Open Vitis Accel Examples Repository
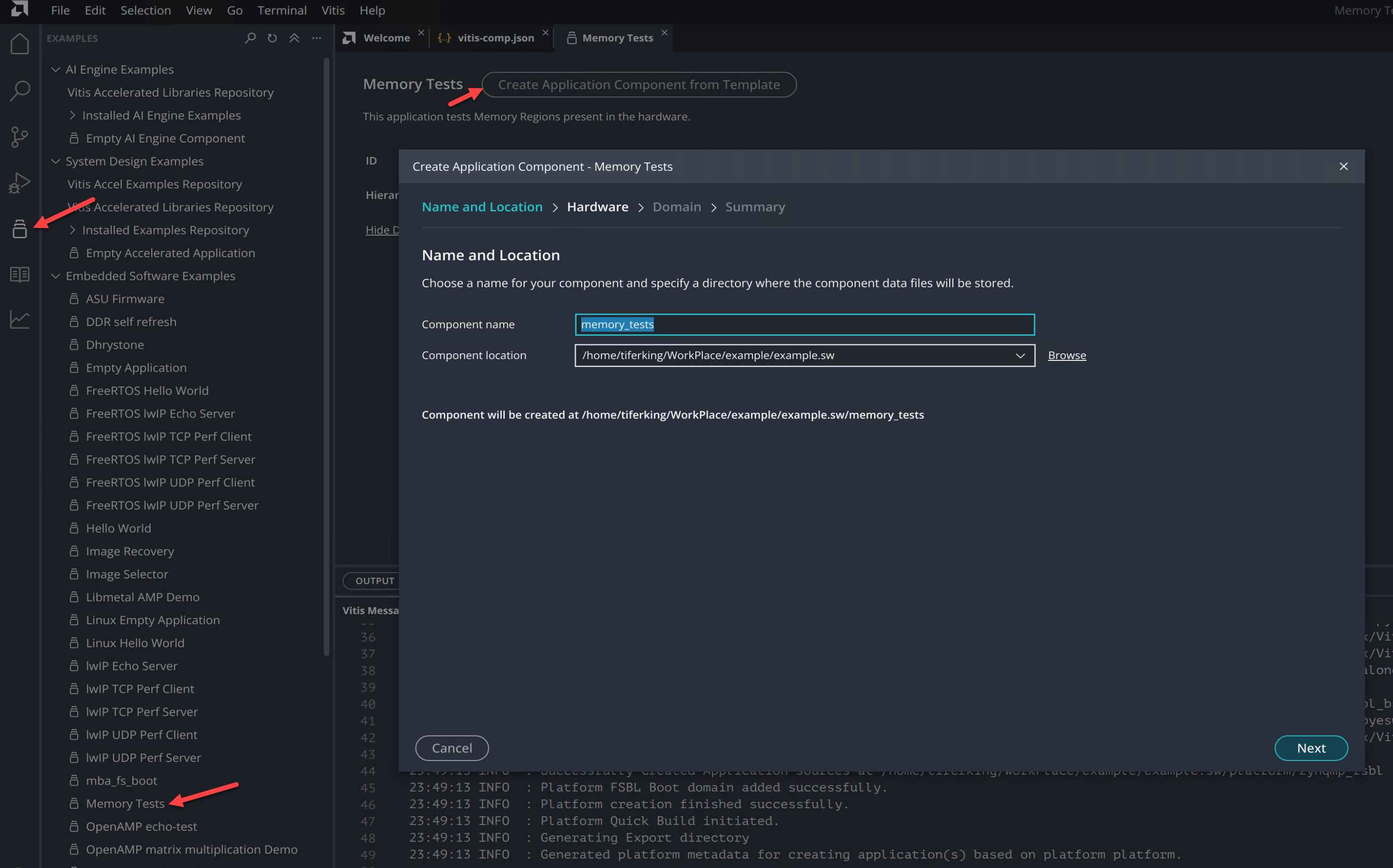1393x868 pixels. coord(154,184)
